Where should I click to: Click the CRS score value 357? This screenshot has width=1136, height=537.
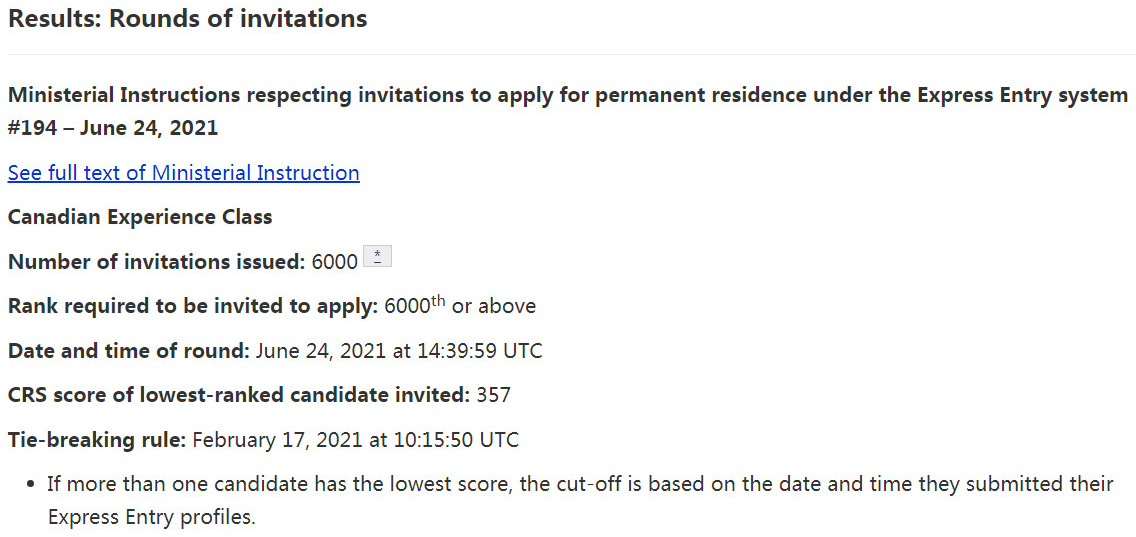click(493, 395)
